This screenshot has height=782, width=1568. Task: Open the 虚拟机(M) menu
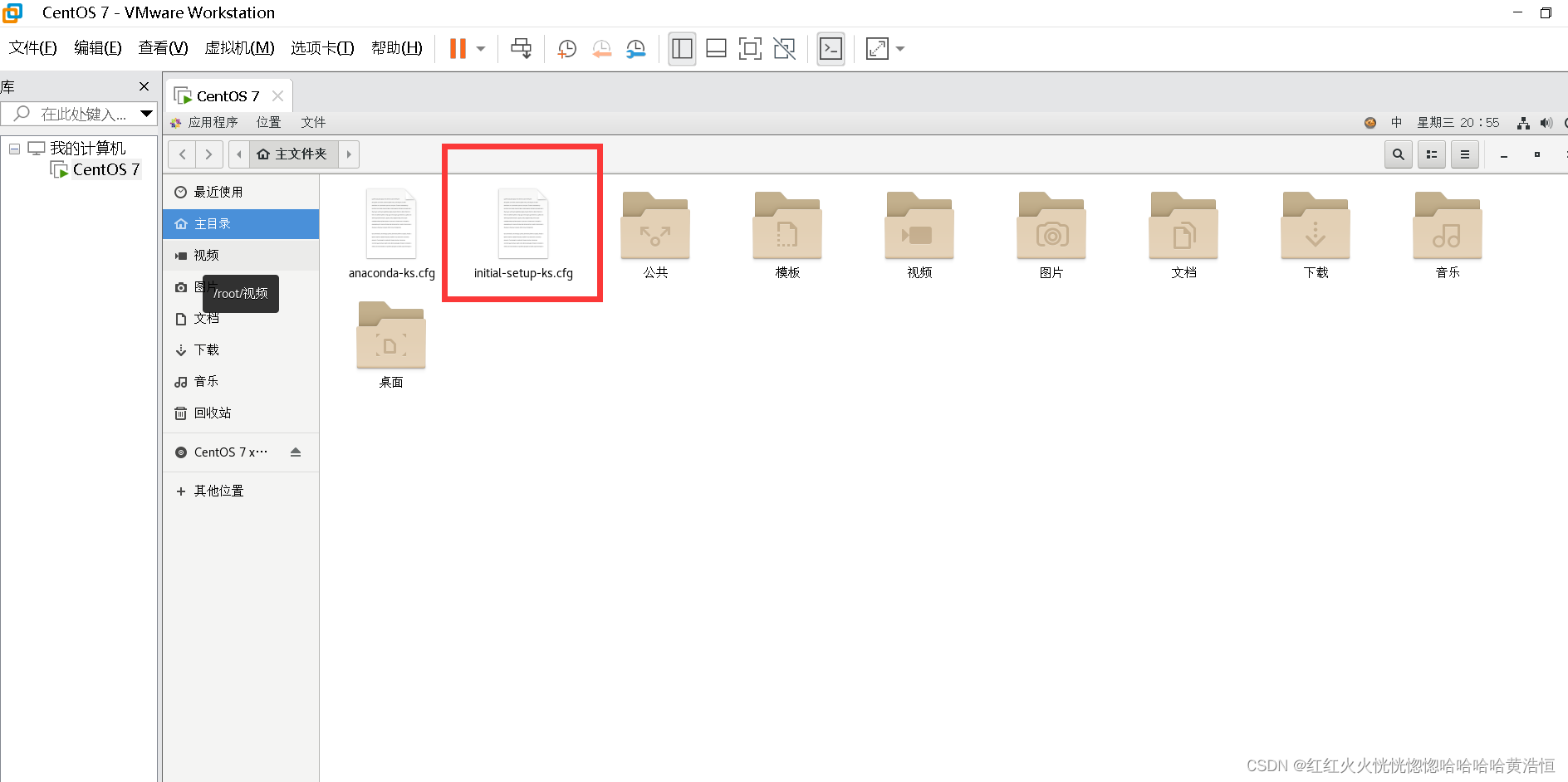click(x=240, y=48)
